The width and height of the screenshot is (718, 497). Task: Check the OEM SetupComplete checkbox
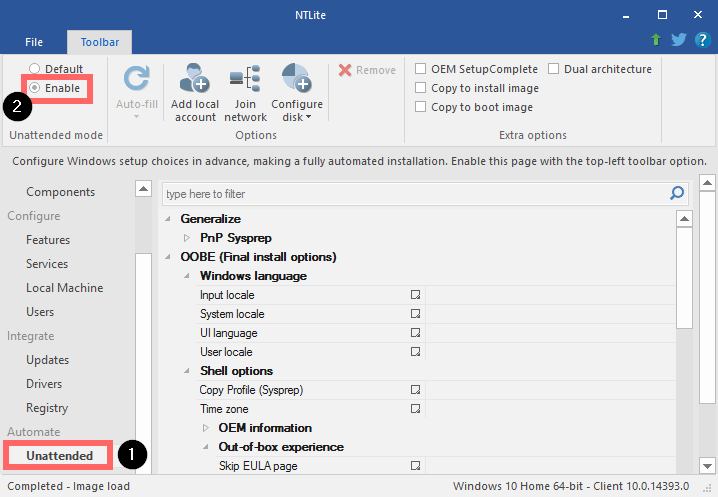pos(420,69)
